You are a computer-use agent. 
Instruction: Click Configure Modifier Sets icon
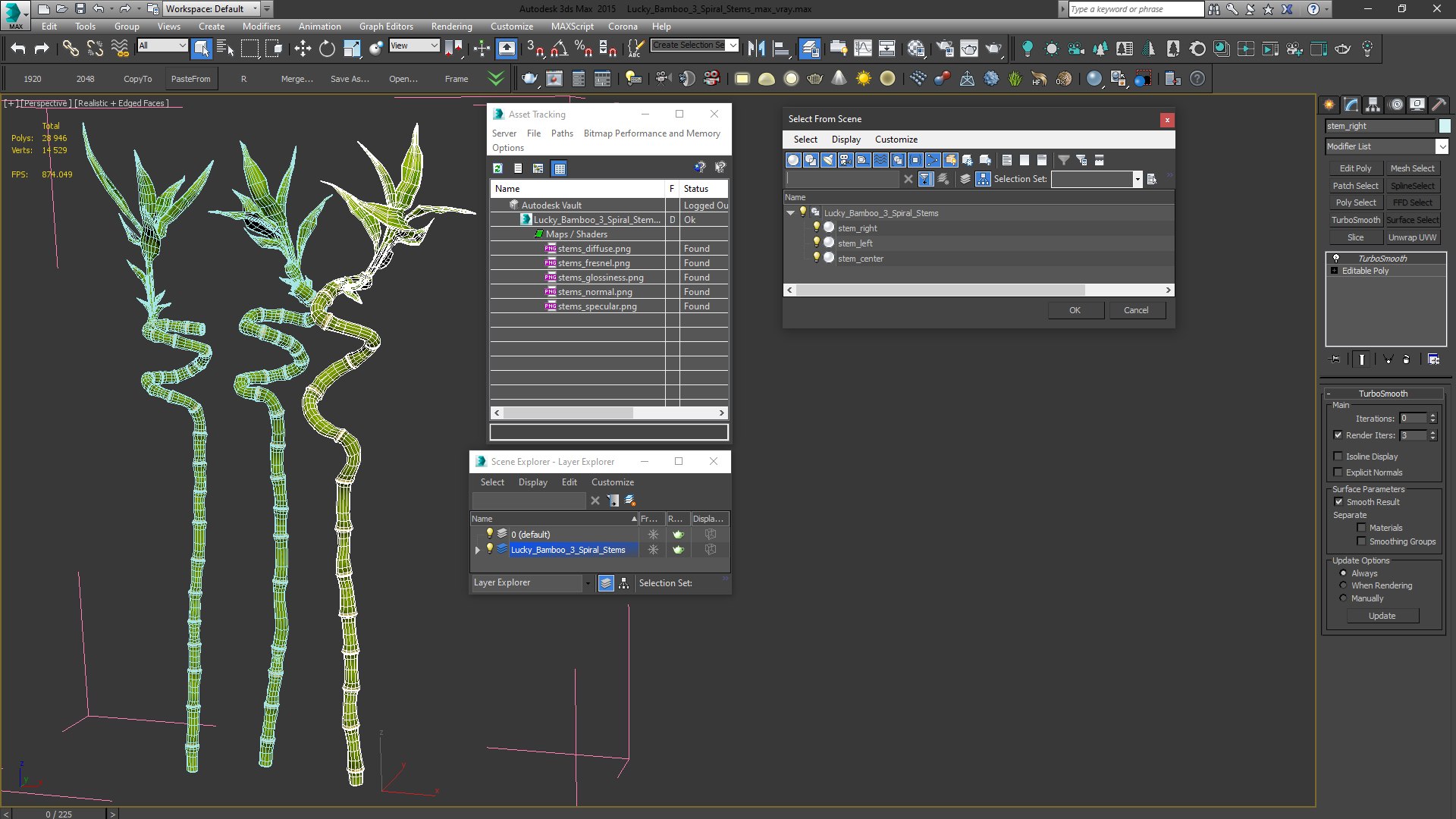point(1433,359)
